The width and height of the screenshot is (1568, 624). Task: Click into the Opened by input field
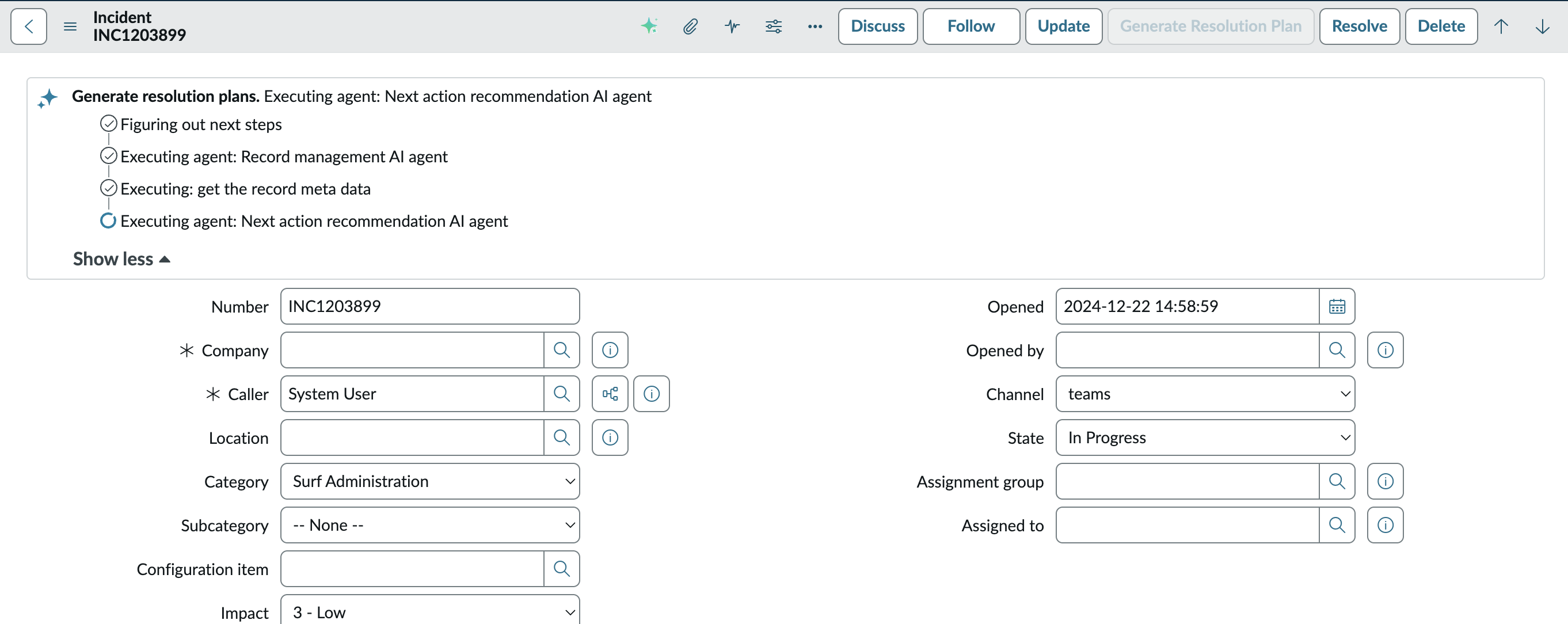click(x=1188, y=350)
